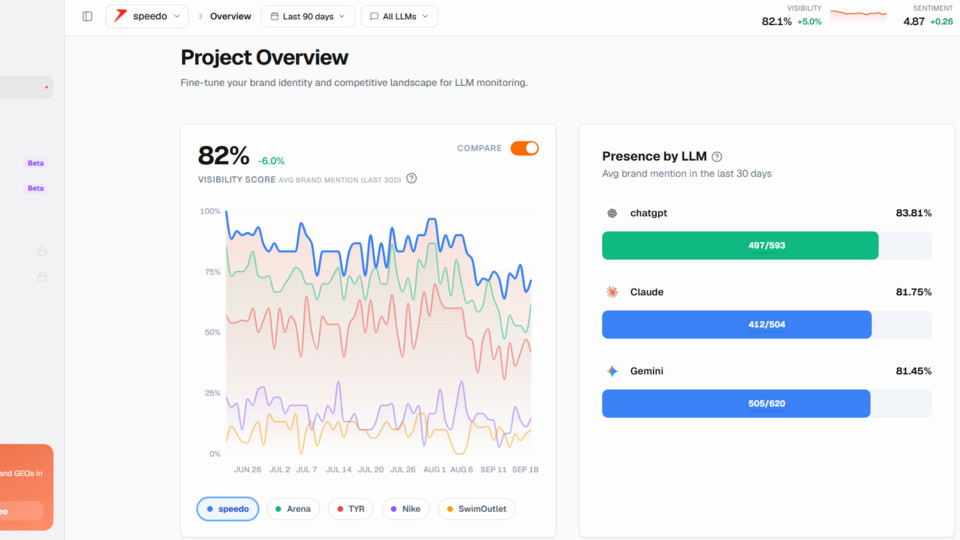
Task: Open the speedo project dropdown
Action: point(147,17)
